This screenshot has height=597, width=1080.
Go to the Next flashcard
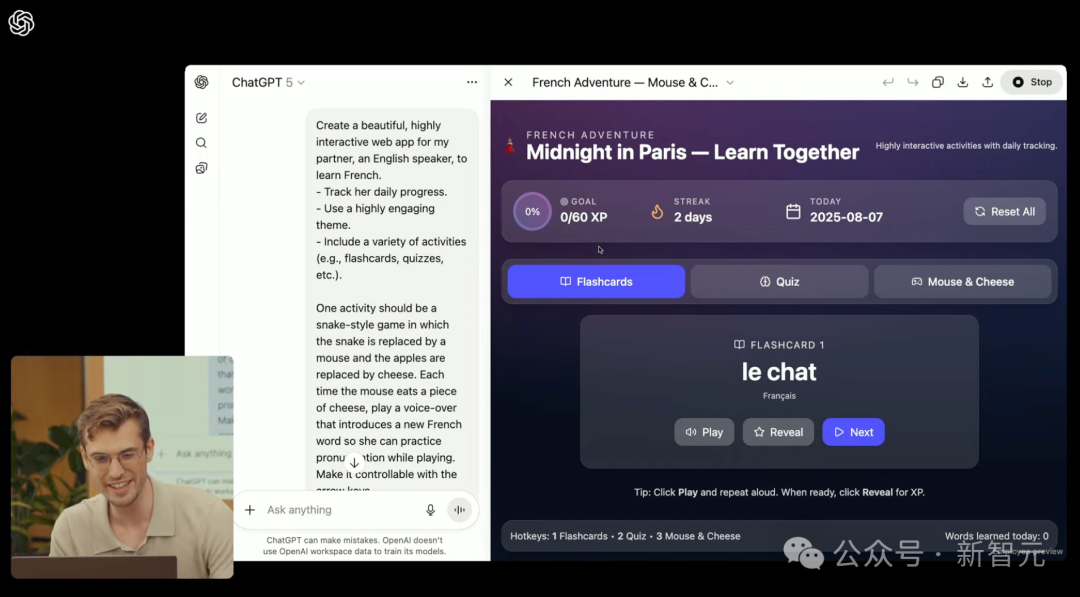(x=853, y=432)
